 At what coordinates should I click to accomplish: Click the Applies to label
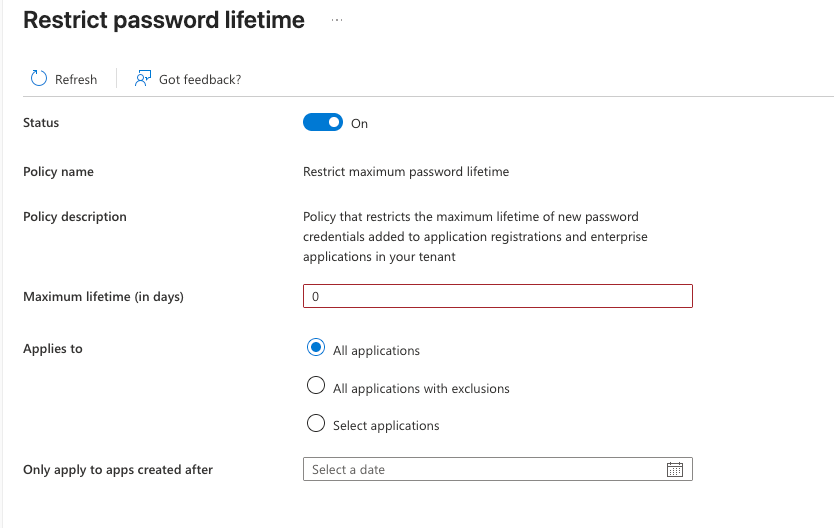click(53, 349)
